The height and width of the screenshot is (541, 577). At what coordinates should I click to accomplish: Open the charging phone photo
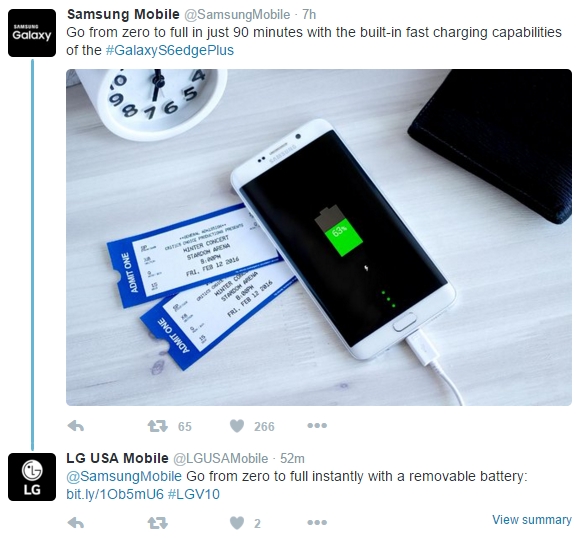tap(319, 237)
